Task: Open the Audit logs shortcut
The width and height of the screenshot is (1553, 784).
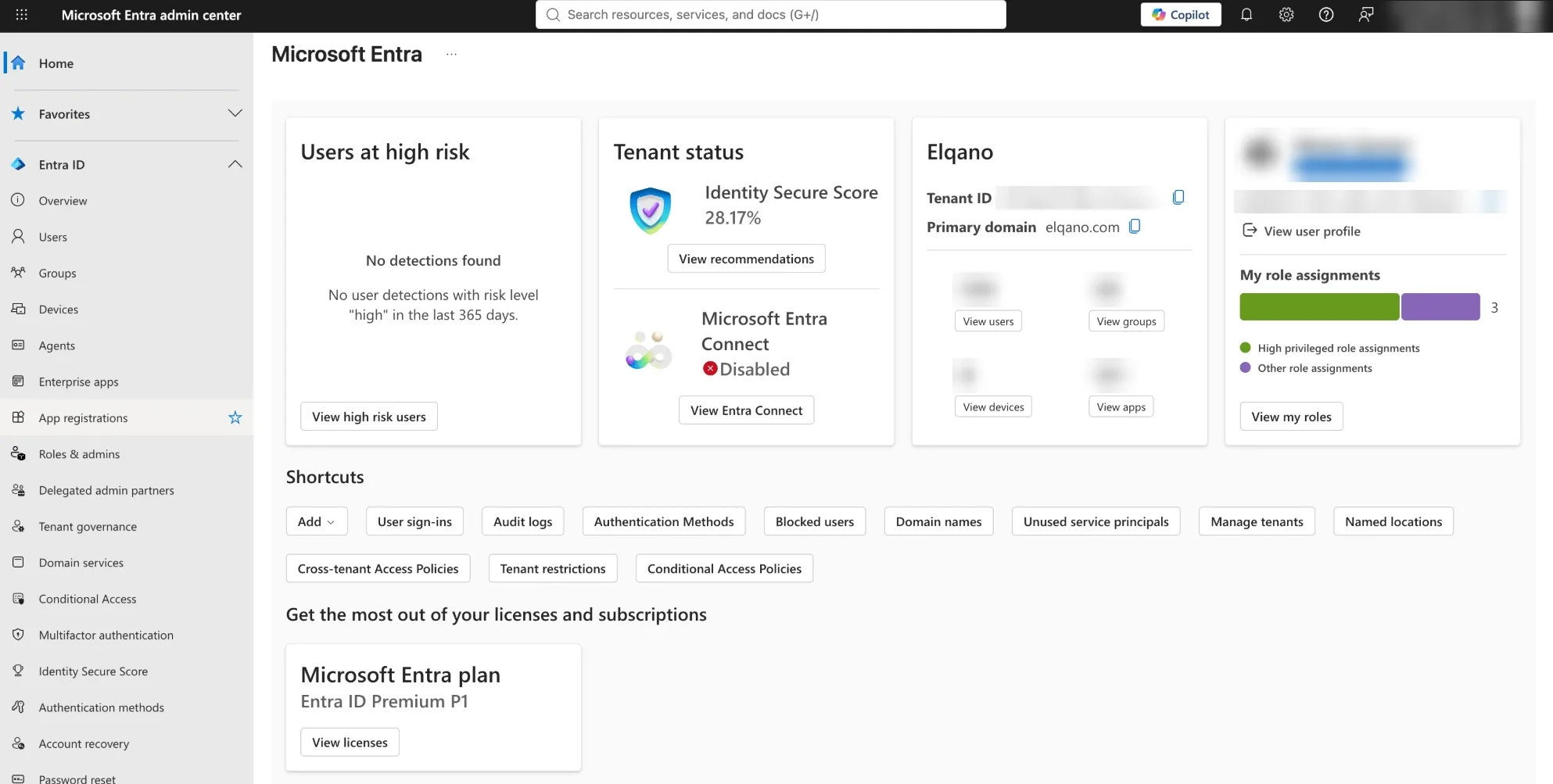Action: pos(522,521)
